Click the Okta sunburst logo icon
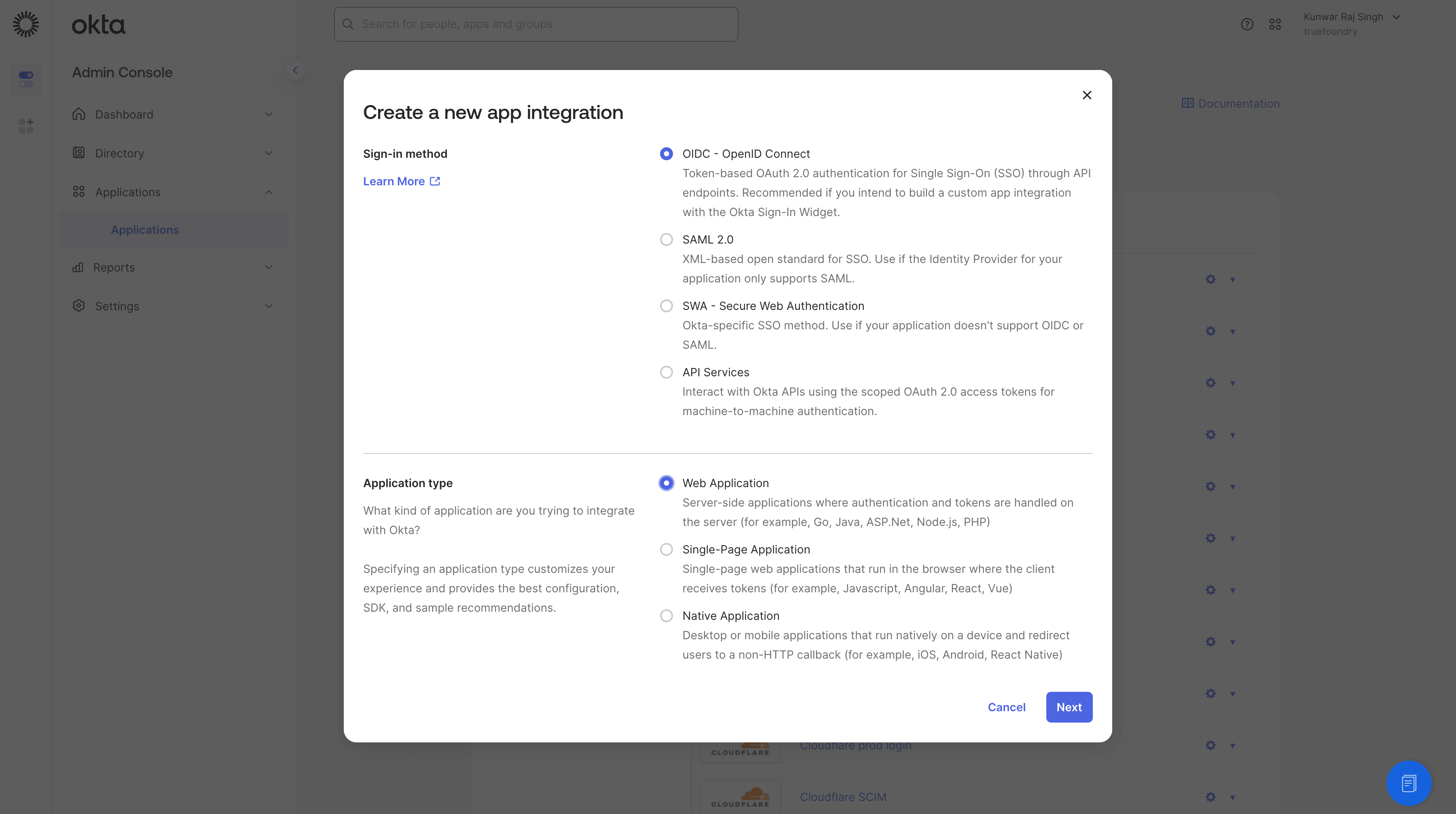This screenshot has width=1456, height=814. point(26,24)
